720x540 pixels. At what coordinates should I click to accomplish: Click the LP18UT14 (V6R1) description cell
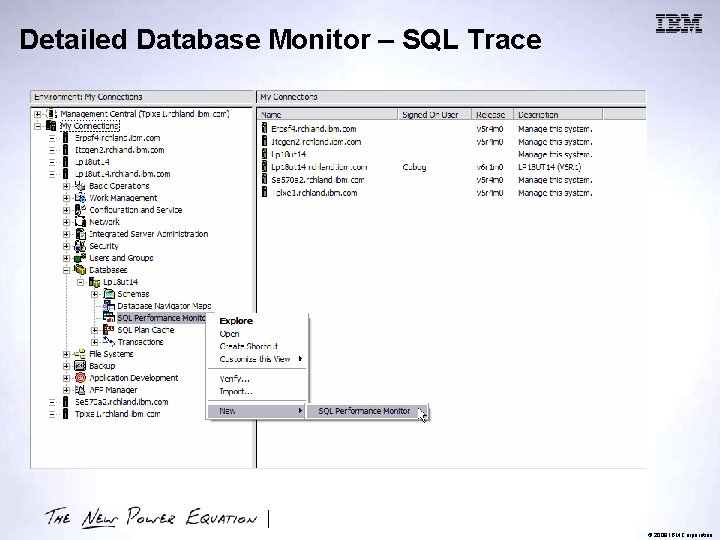click(x=550, y=167)
